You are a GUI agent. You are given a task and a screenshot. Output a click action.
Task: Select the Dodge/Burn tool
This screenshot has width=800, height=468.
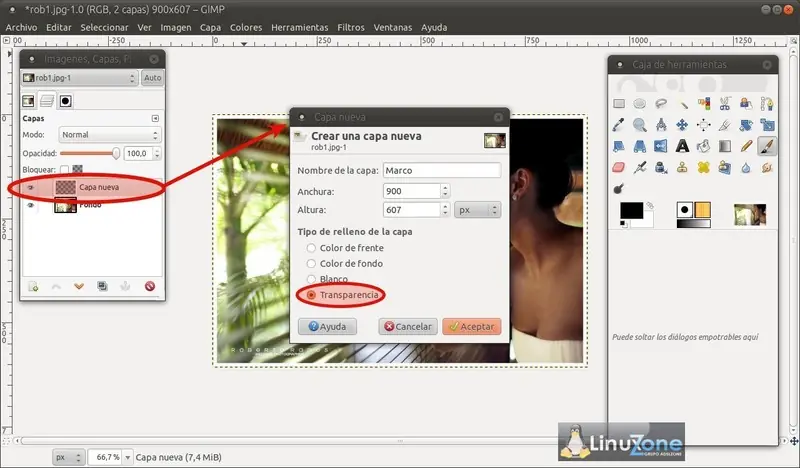click(x=619, y=189)
